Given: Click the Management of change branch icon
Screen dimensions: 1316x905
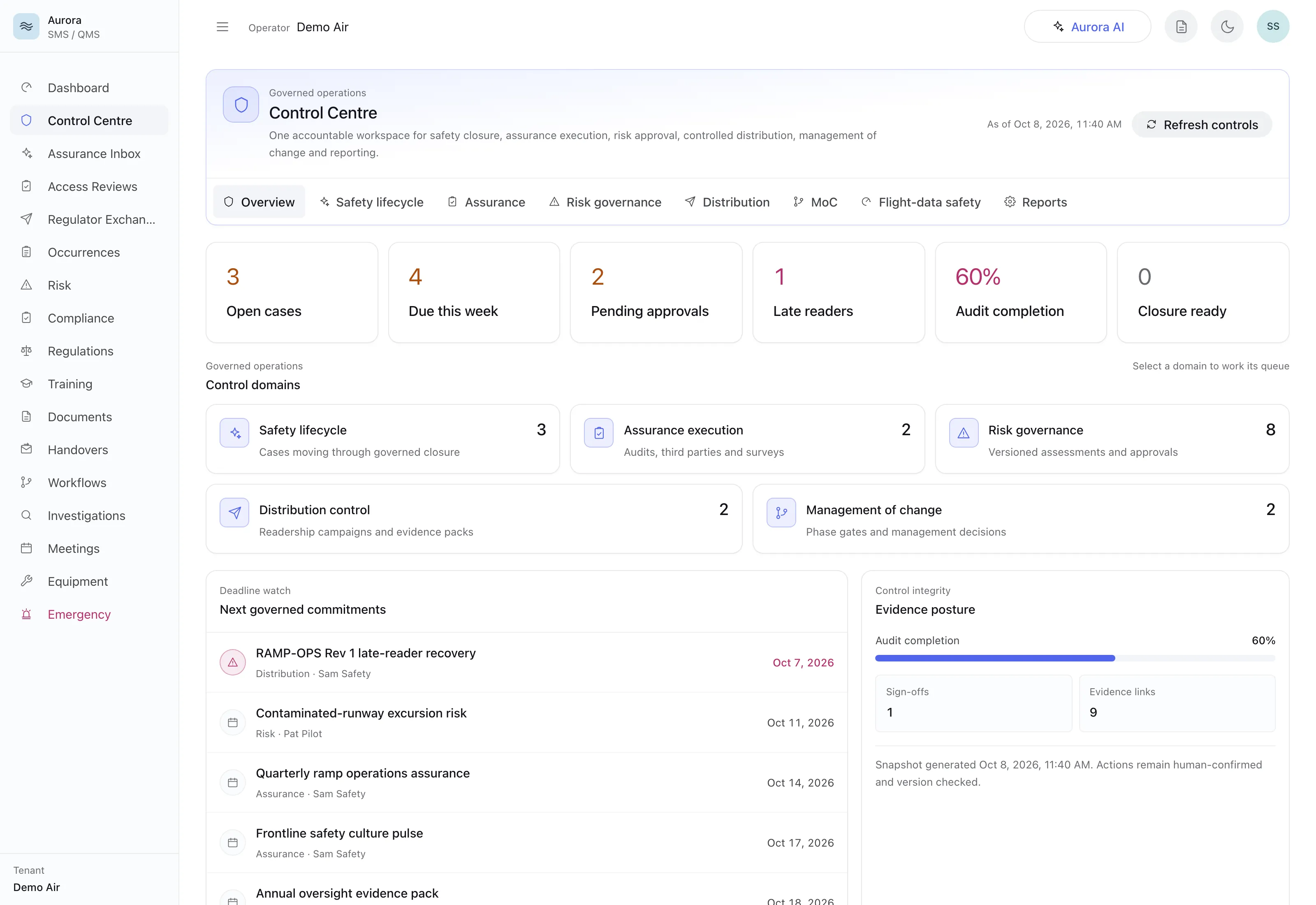Looking at the screenshot, I should point(781,513).
